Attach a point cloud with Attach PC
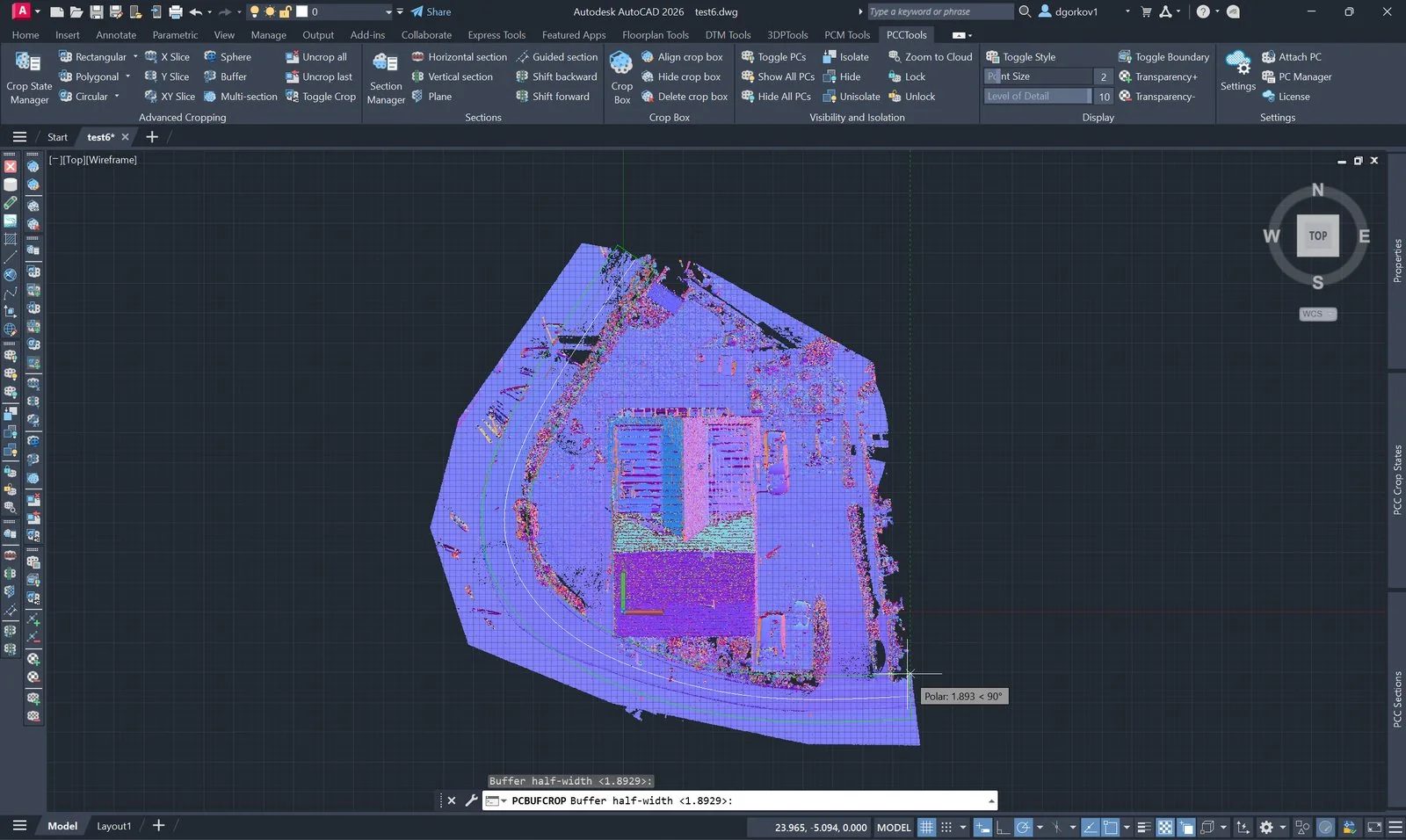Screen dimensions: 1406x840 pos(1292,56)
